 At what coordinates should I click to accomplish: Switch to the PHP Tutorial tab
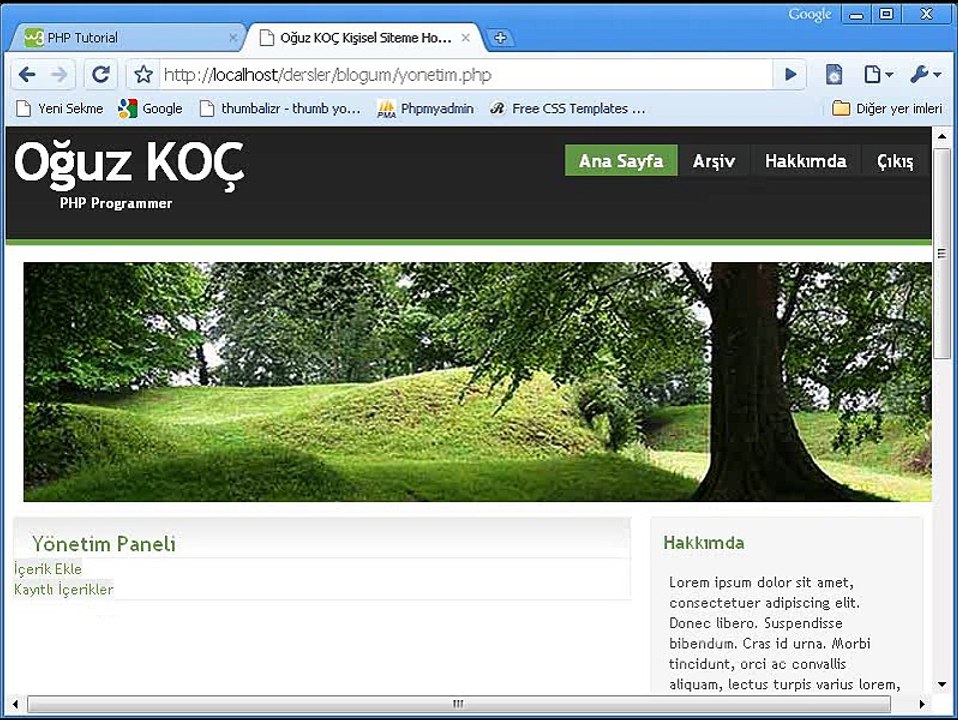point(124,38)
